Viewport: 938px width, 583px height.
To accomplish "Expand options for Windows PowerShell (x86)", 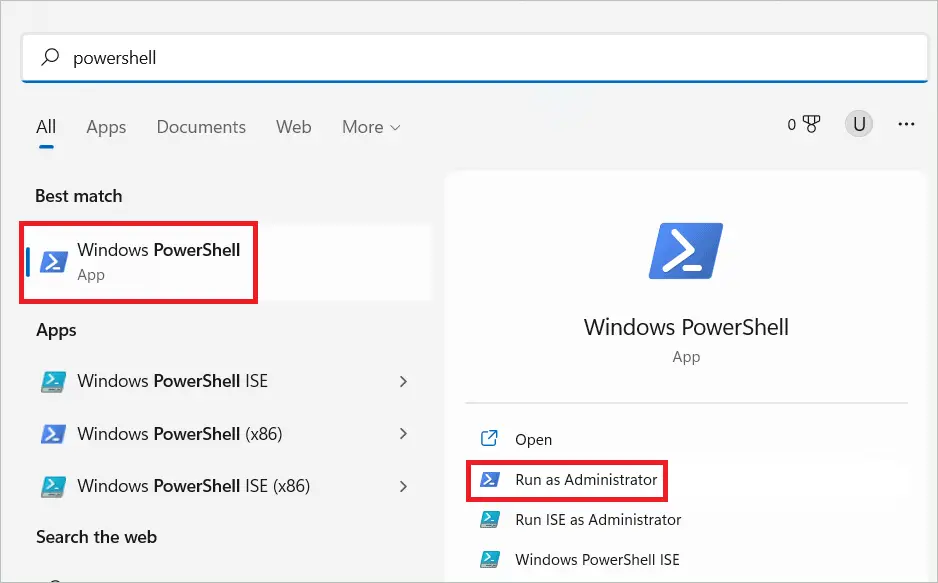I will (403, 433).
